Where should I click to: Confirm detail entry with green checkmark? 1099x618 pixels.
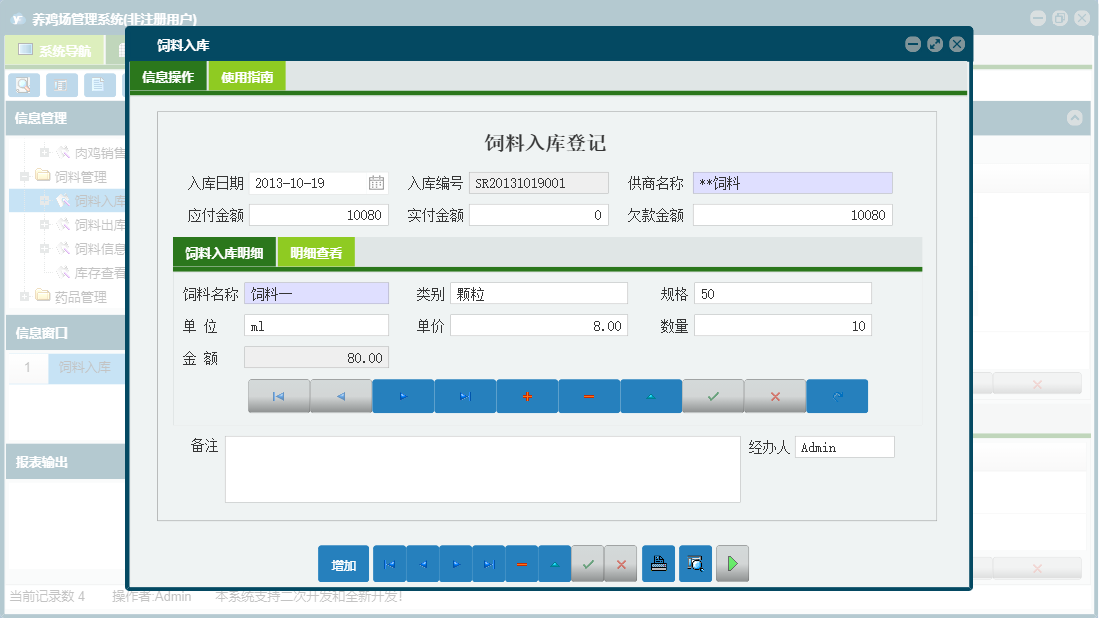713,396
